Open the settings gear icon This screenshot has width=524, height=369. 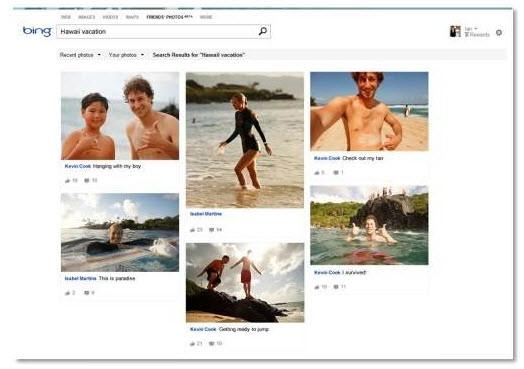click(x=499, y=33)
